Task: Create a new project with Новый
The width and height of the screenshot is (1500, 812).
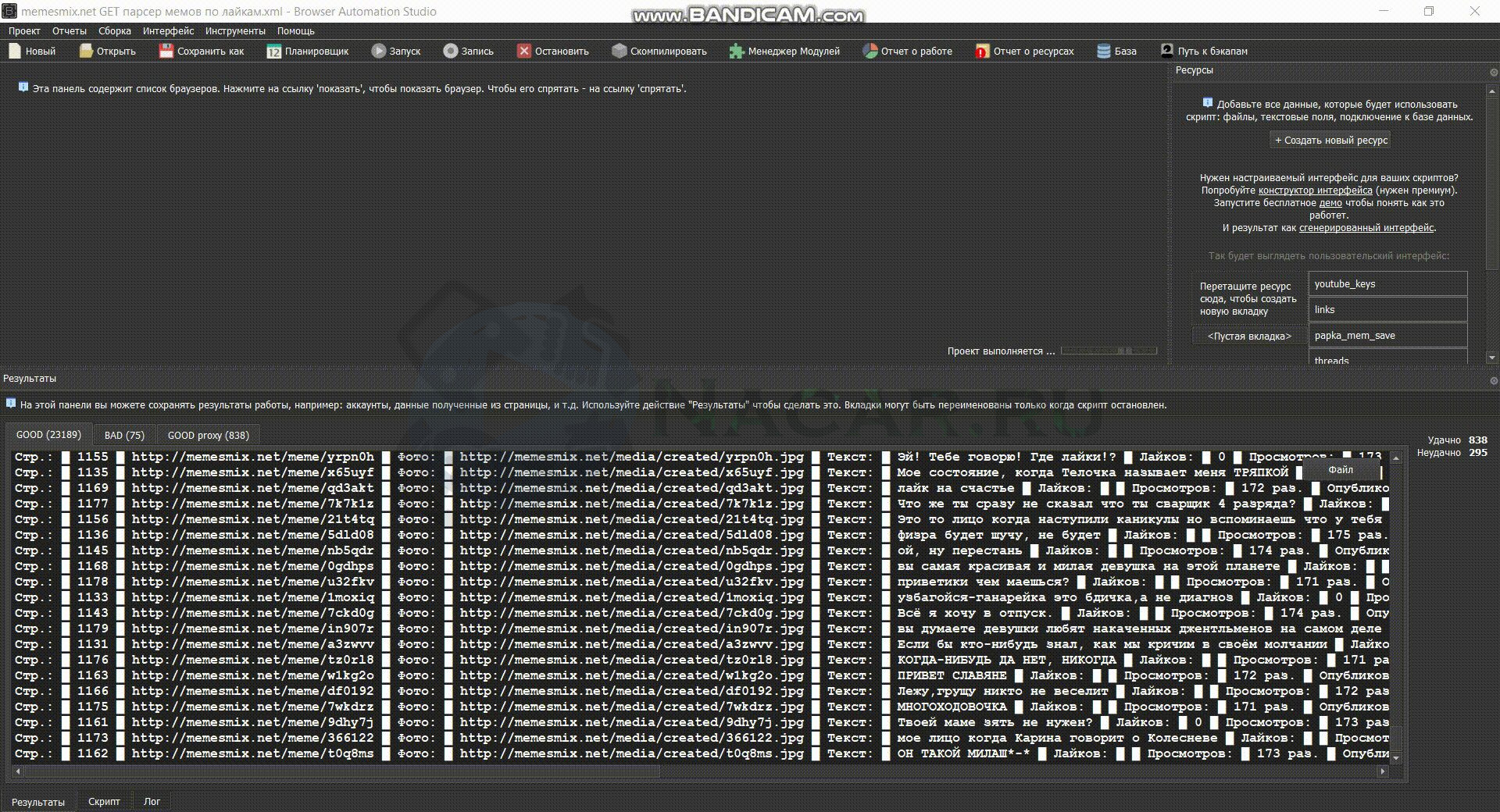Action: click(x=32, y=51)
